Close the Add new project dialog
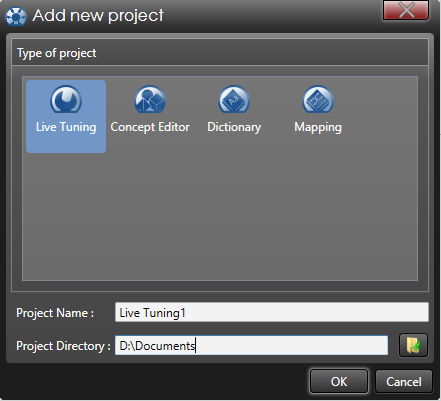This screenshot has width=441, height=401. click(x=406, y=10)
